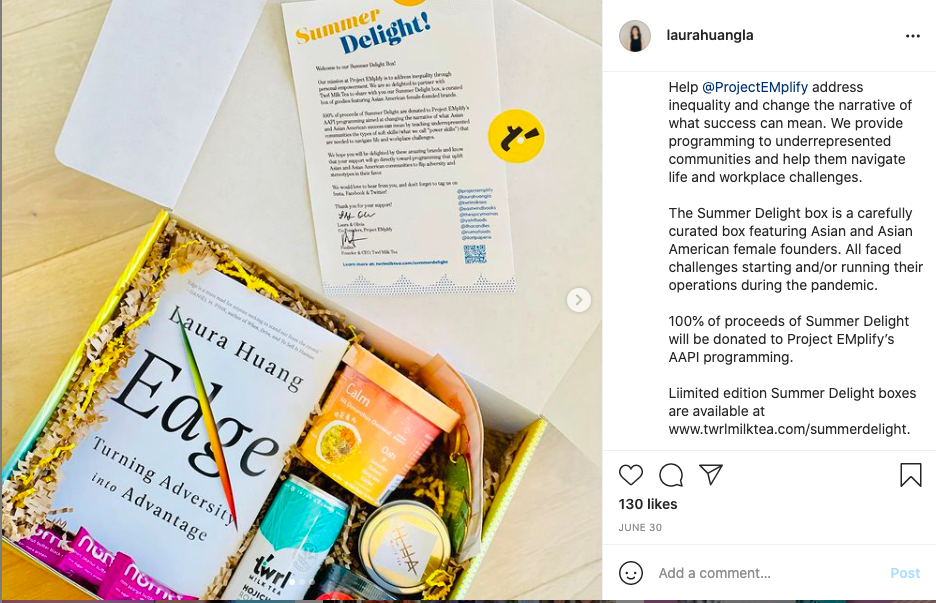Jump to the second carousel indicator dot

click(302, 582)
